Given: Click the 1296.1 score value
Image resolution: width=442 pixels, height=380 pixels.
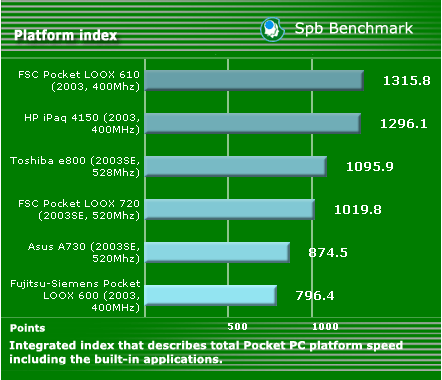Looking at the screenshot, I should pyautogui.click(x=404, y=124).
